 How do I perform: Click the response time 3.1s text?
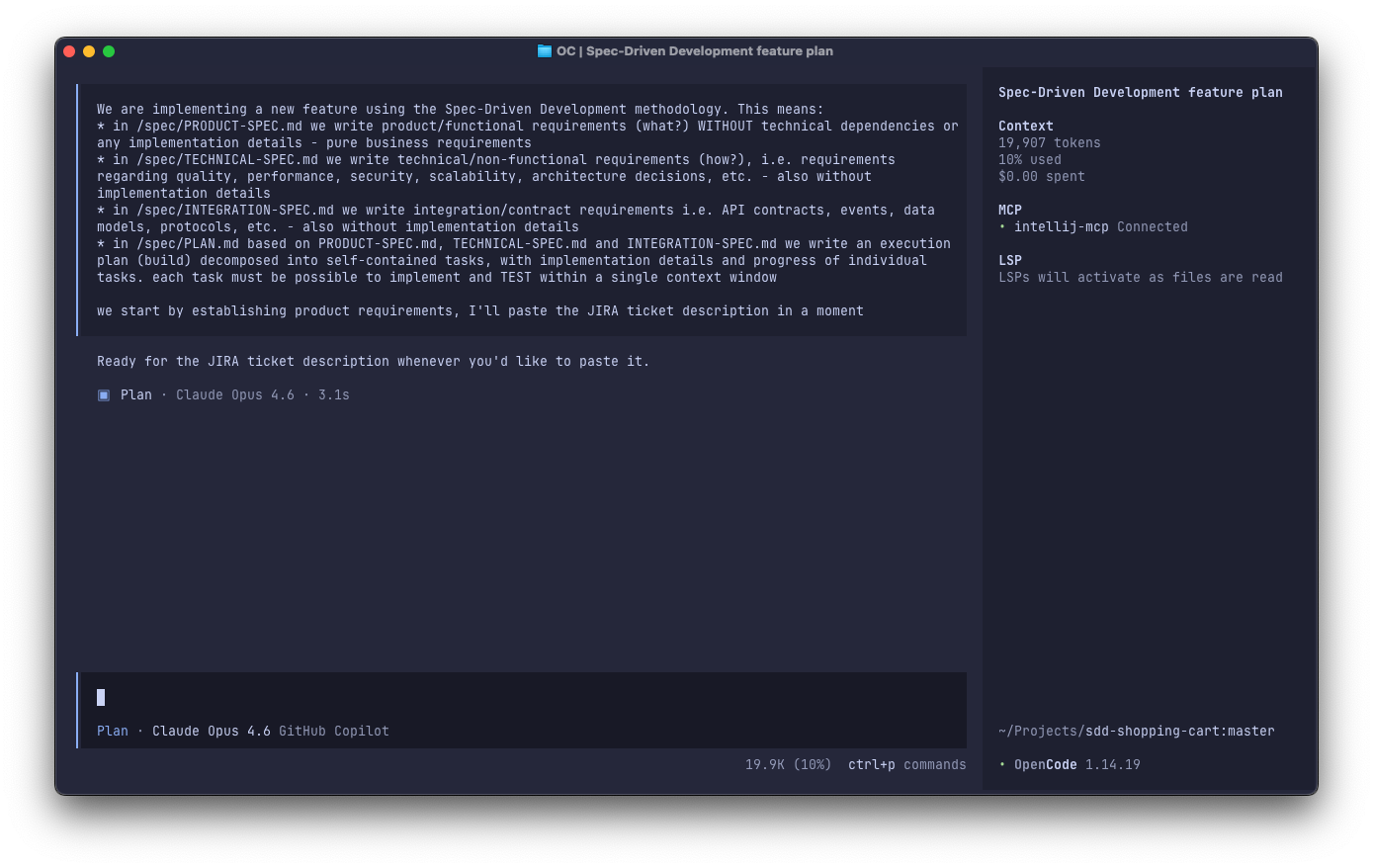334,395
